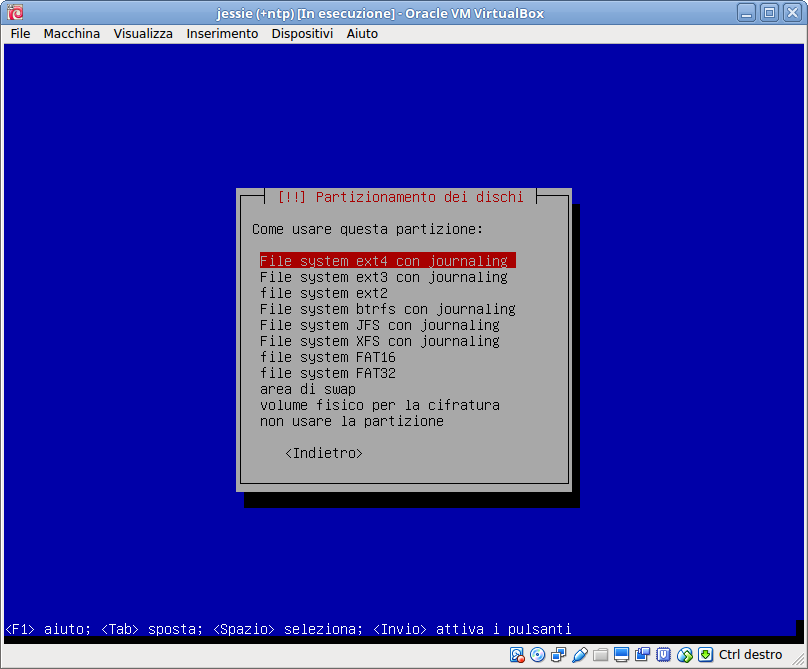Select File system ext4 con journaling
The width and height of the screenshot is (808, 669).
click(x=388, y=261)
